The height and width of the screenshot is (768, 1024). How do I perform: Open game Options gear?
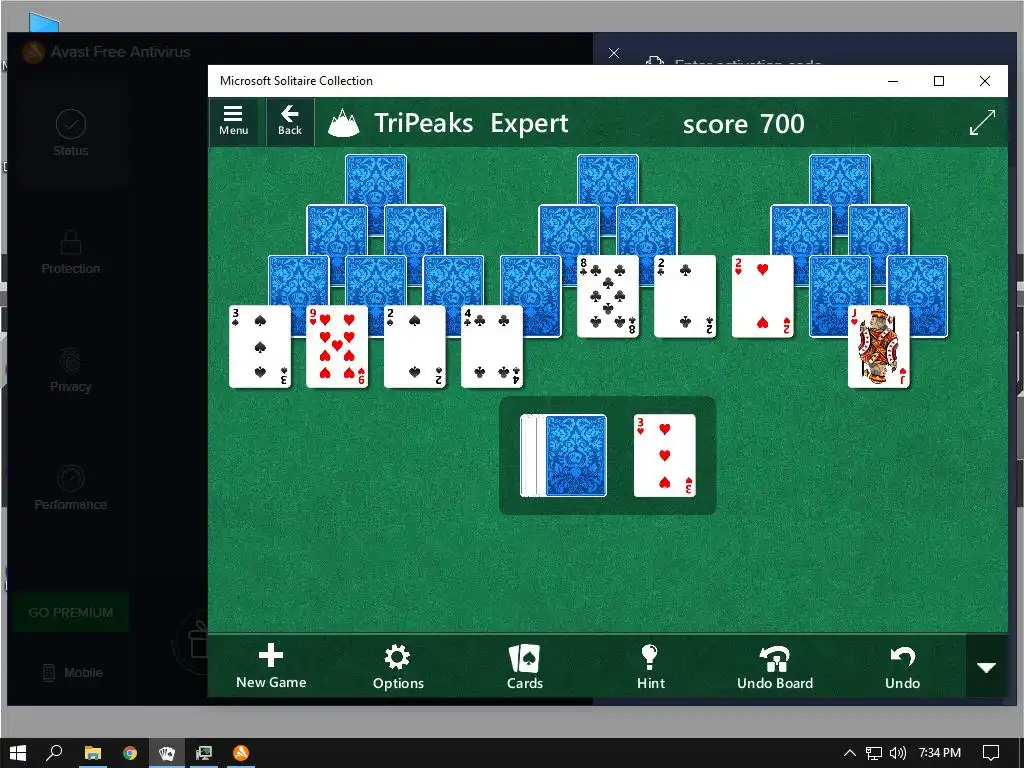398,666
